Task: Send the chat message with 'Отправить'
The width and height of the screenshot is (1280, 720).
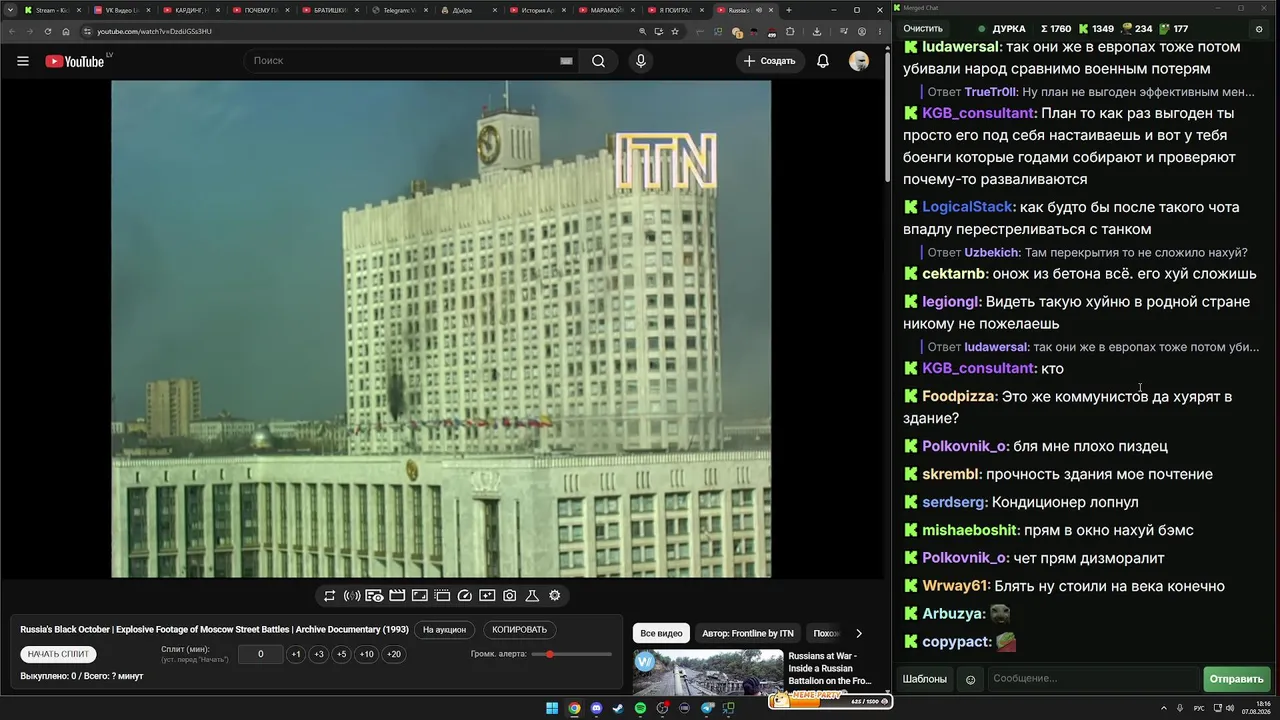Action: (x=1237, y=679)
